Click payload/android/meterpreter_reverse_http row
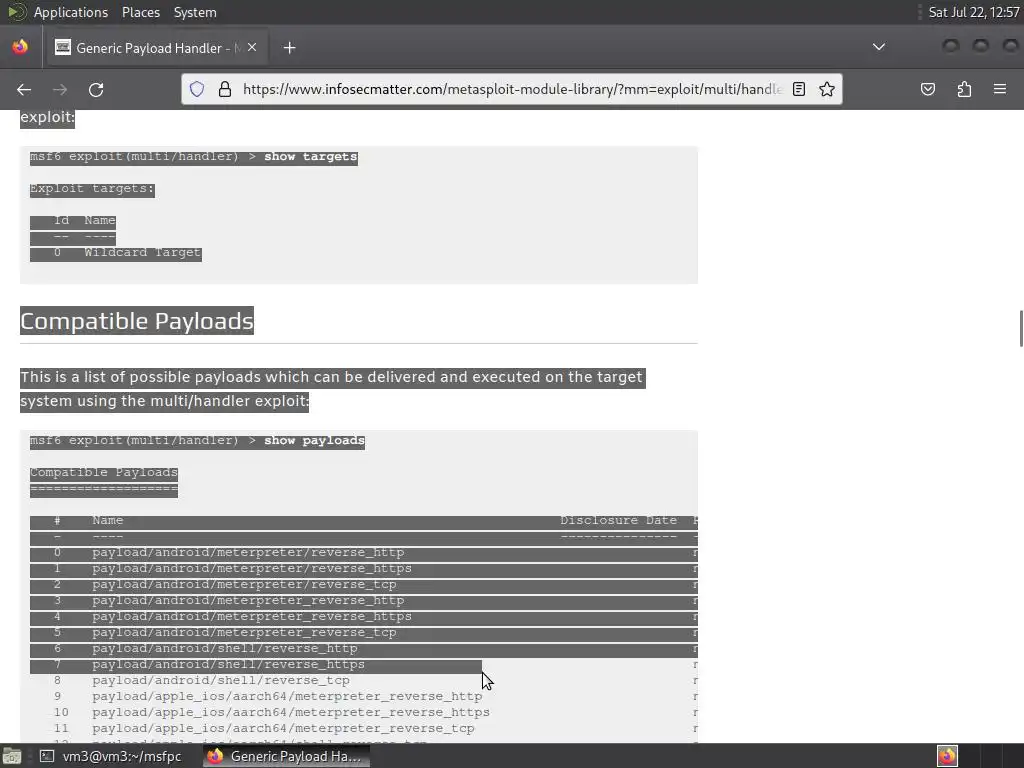 coord(364,601)
